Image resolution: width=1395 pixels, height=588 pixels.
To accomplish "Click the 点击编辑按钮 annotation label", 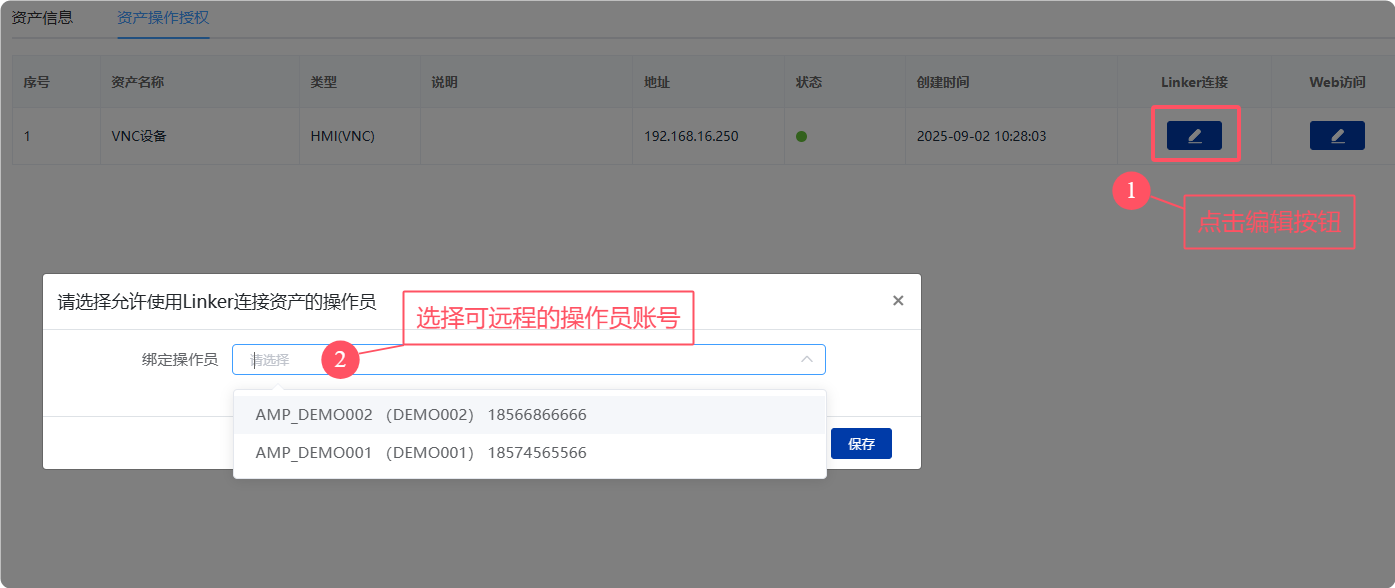I will (x=1268, y=222).
